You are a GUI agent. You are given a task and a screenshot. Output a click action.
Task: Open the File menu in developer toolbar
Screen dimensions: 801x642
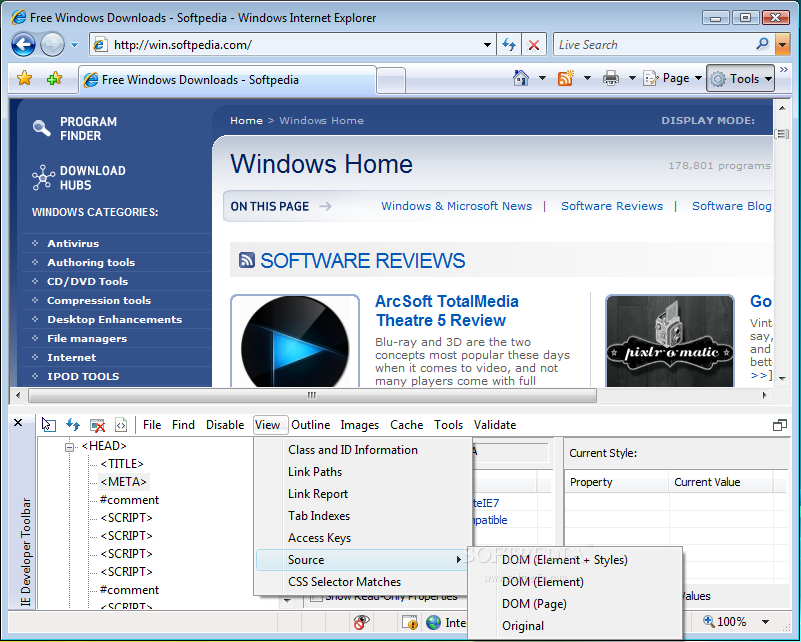click(152, 425)
